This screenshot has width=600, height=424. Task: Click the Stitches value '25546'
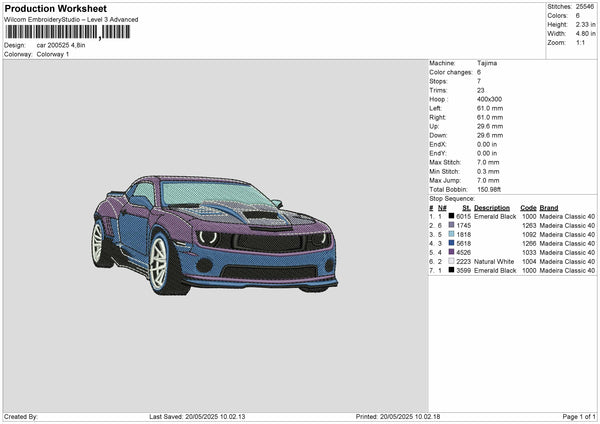click(x=585, y=7)
